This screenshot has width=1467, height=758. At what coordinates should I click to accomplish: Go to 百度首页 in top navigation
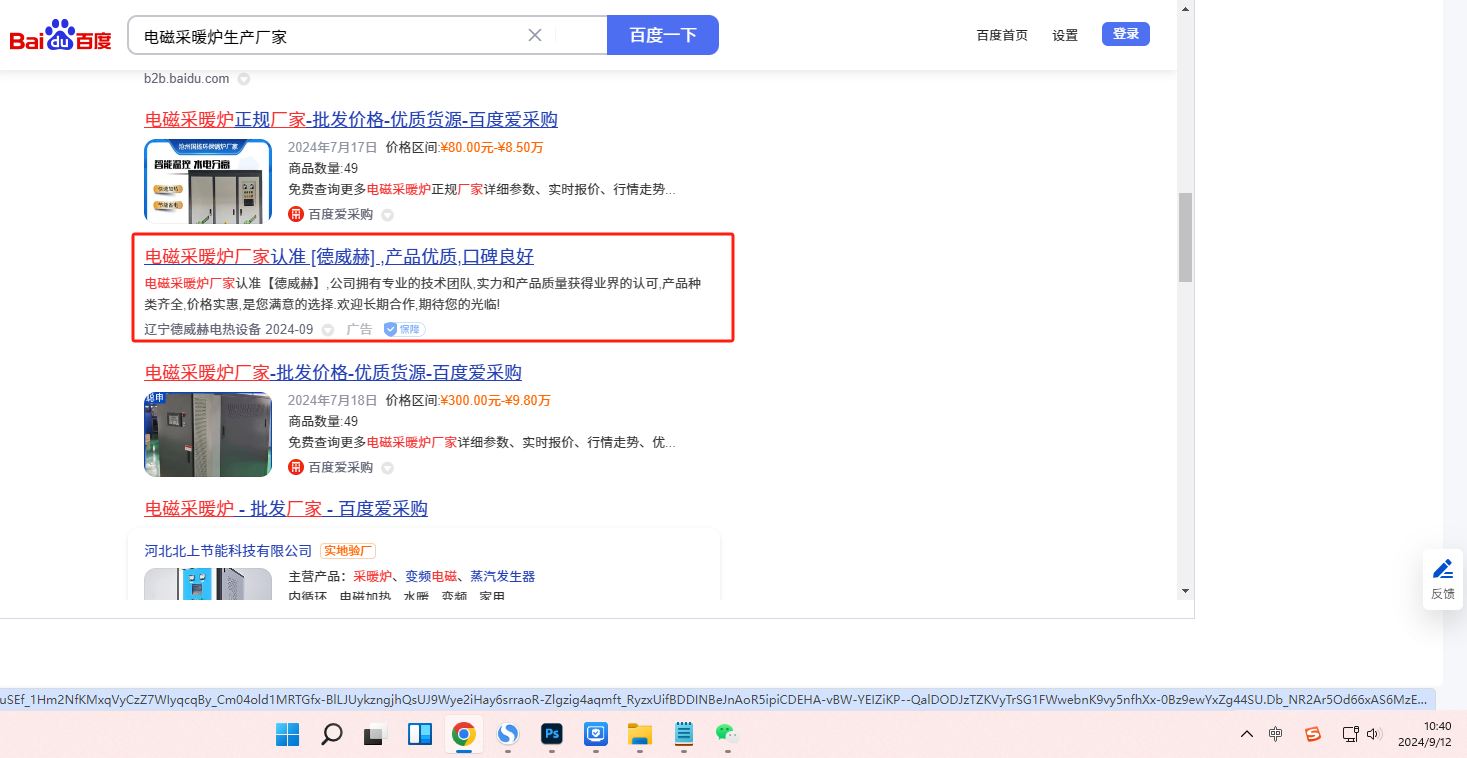[1002, 35]
